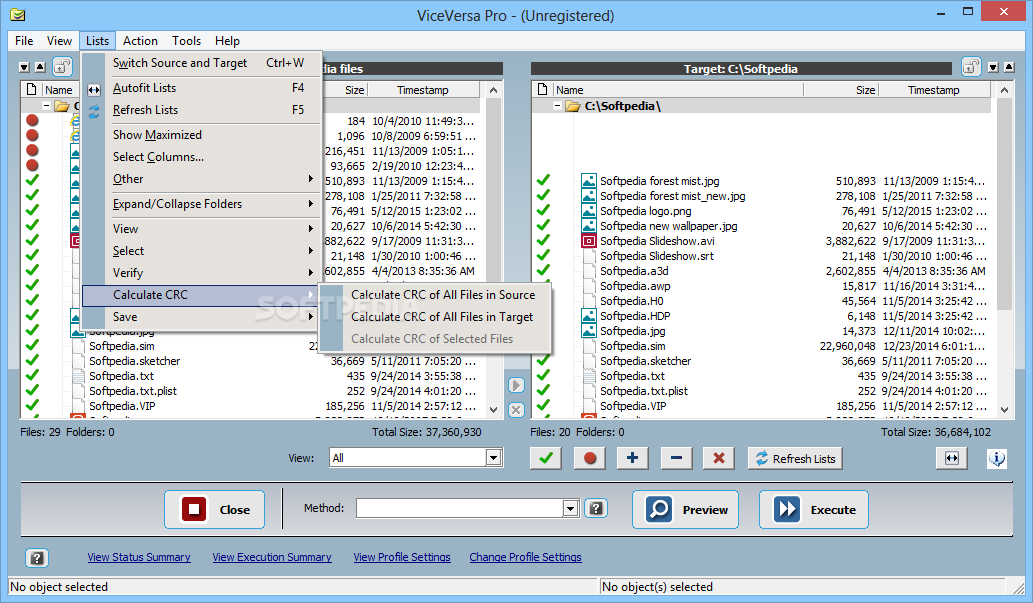The image size is (1033, 603).
Task: Open View Status Summary link
Action: coord(139,557)
